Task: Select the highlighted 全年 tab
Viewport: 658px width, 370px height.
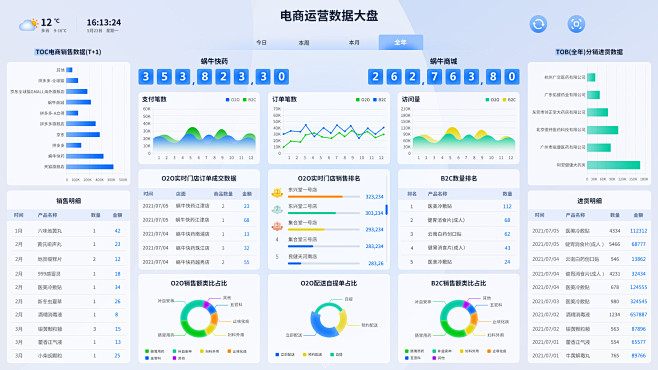Action: pyautogui.click(x=401, y=42)
